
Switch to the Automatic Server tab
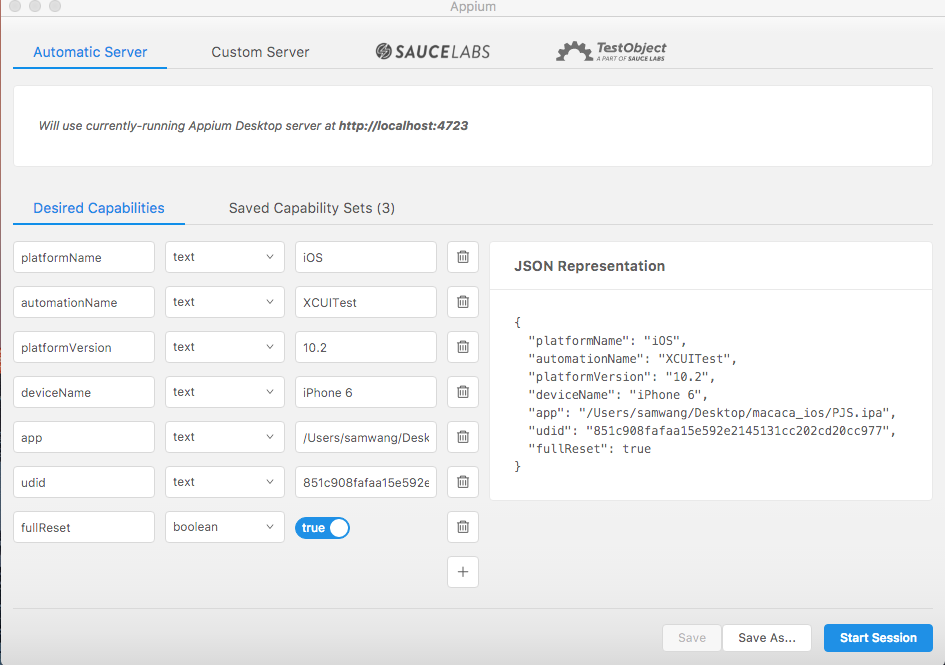pyautogui.click(x=90, y=52)
